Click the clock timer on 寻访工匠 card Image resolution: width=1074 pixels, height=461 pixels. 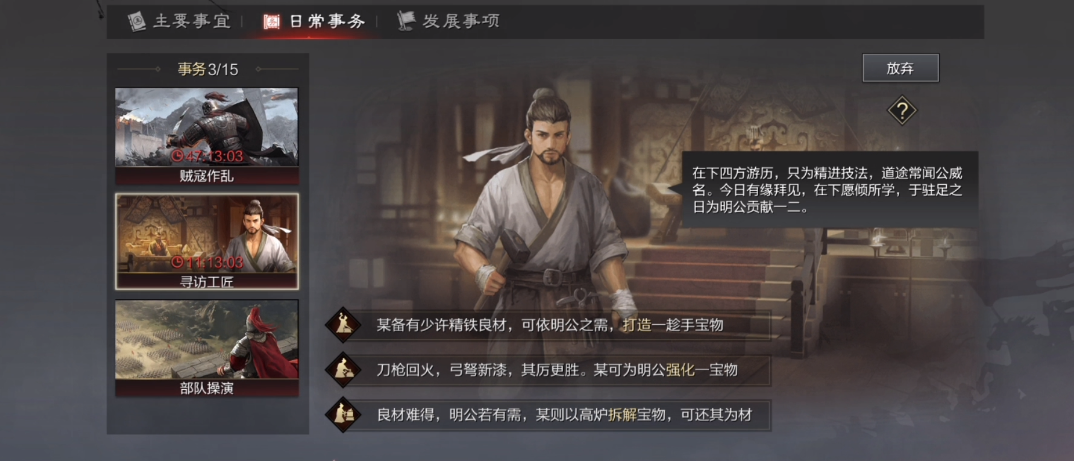coord(208,262)
